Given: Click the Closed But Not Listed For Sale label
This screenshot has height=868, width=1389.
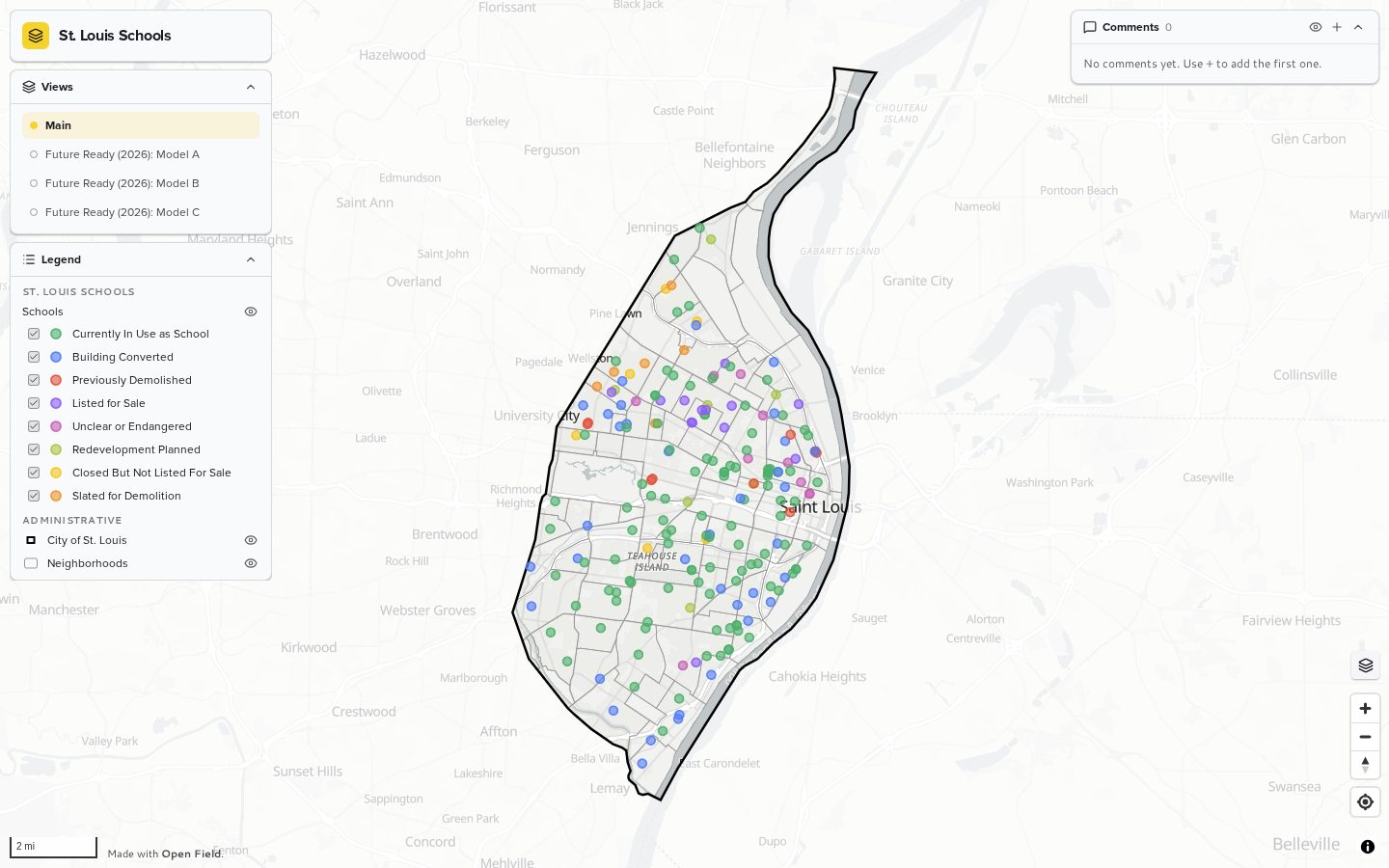Looking at the screenshot, I should point(151,473).
